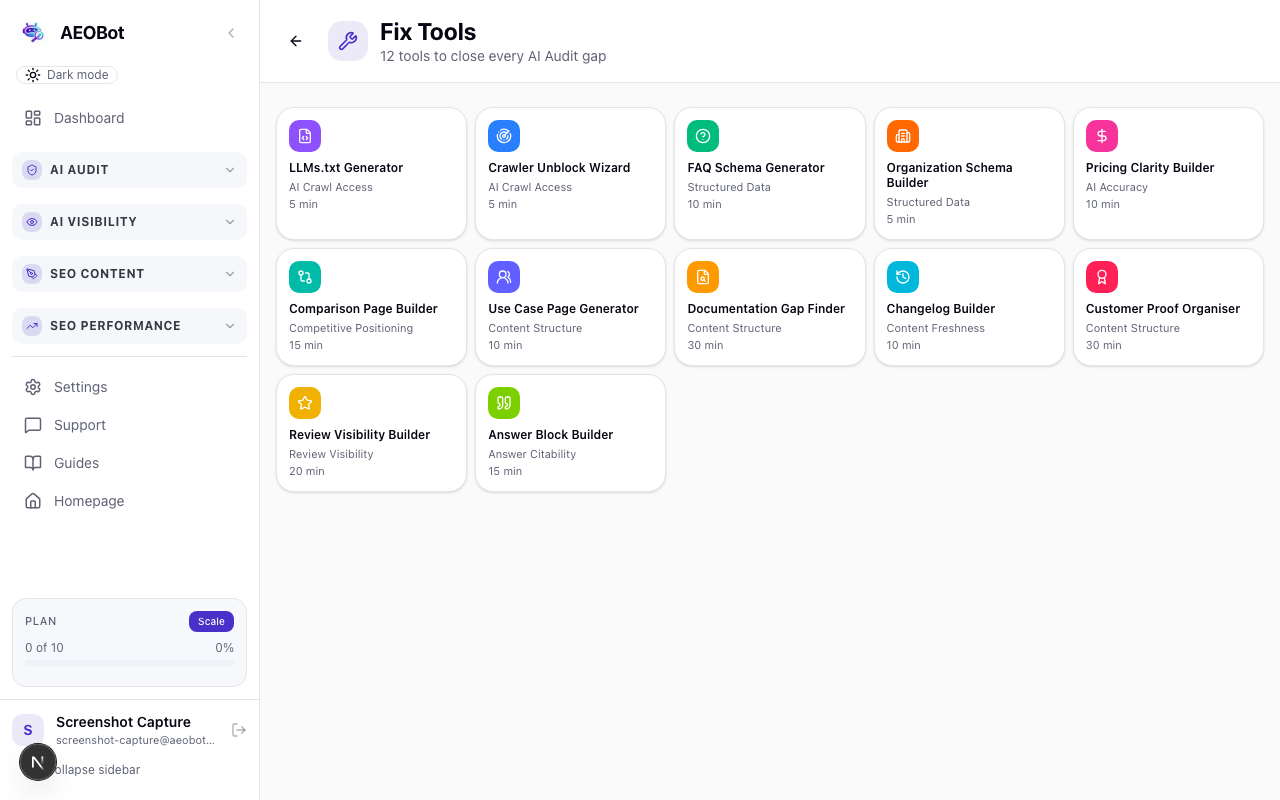Click the FAQ Schema Generator green icon
Viewport: 1280px width, 800px height.
(x=703, y=136)
